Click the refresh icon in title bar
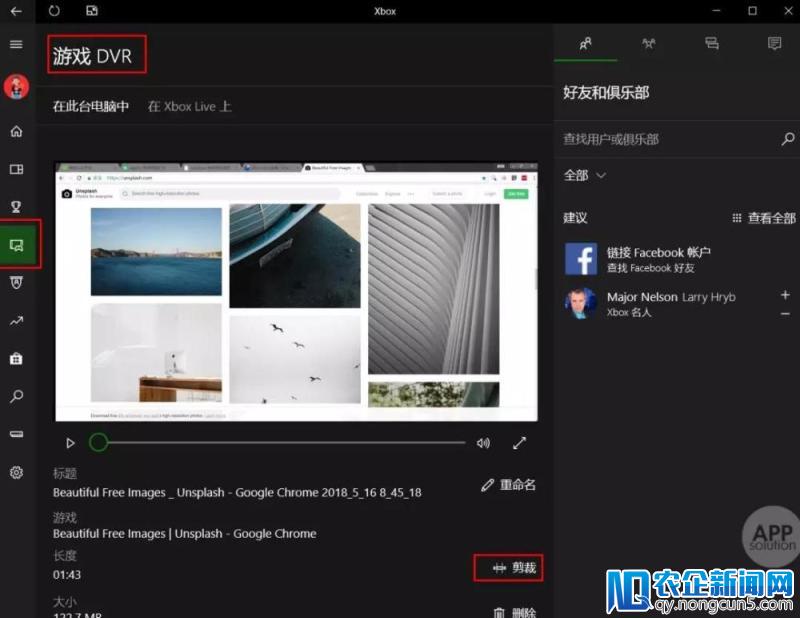Screen dimensions: 800x618 (54, 11)
